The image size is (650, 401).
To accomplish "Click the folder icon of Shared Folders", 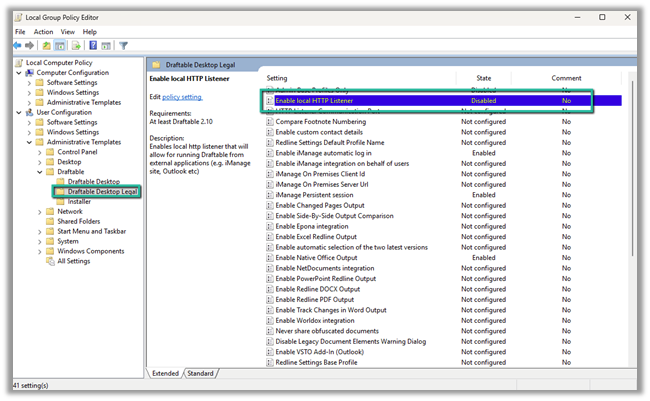I will click(50, 221).
